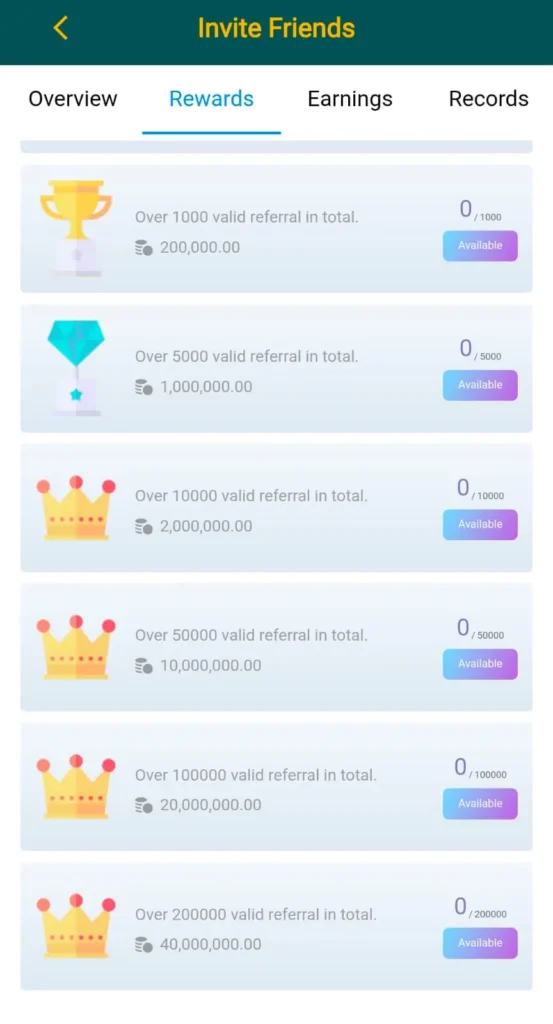Click Available for the 50000 referral tier

point(480,664)
